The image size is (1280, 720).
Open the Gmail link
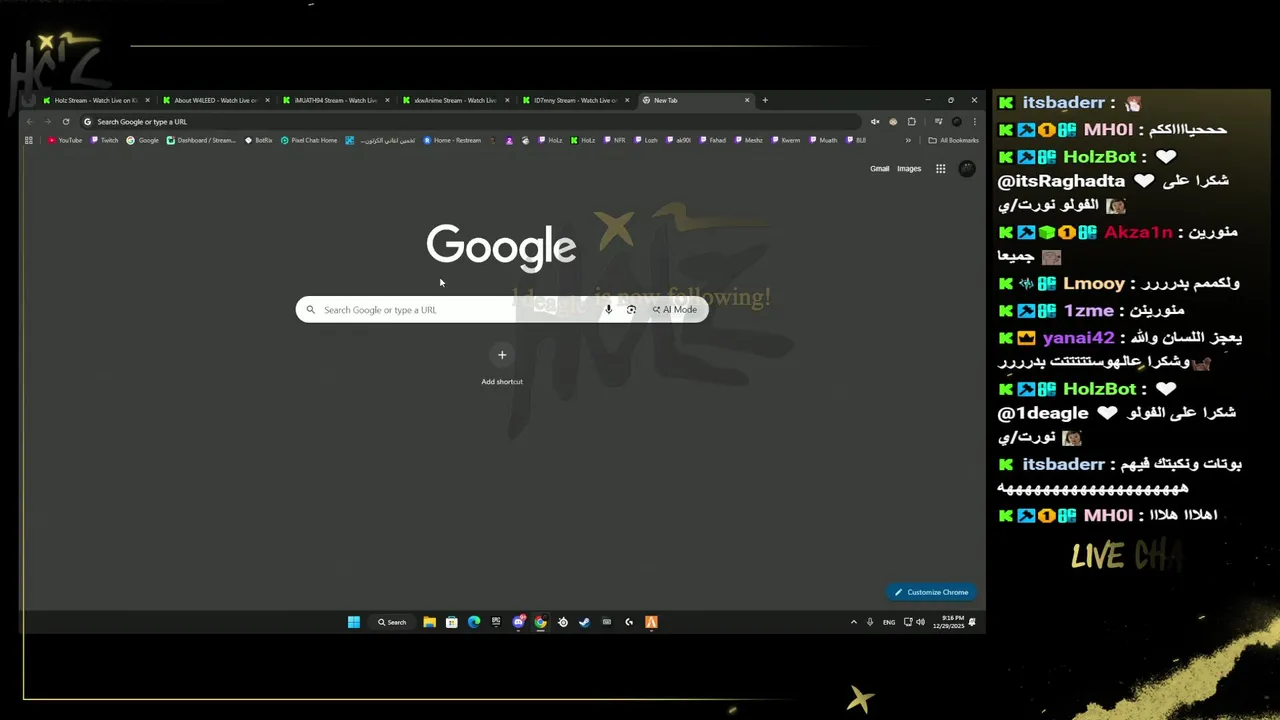click(879, 169)
